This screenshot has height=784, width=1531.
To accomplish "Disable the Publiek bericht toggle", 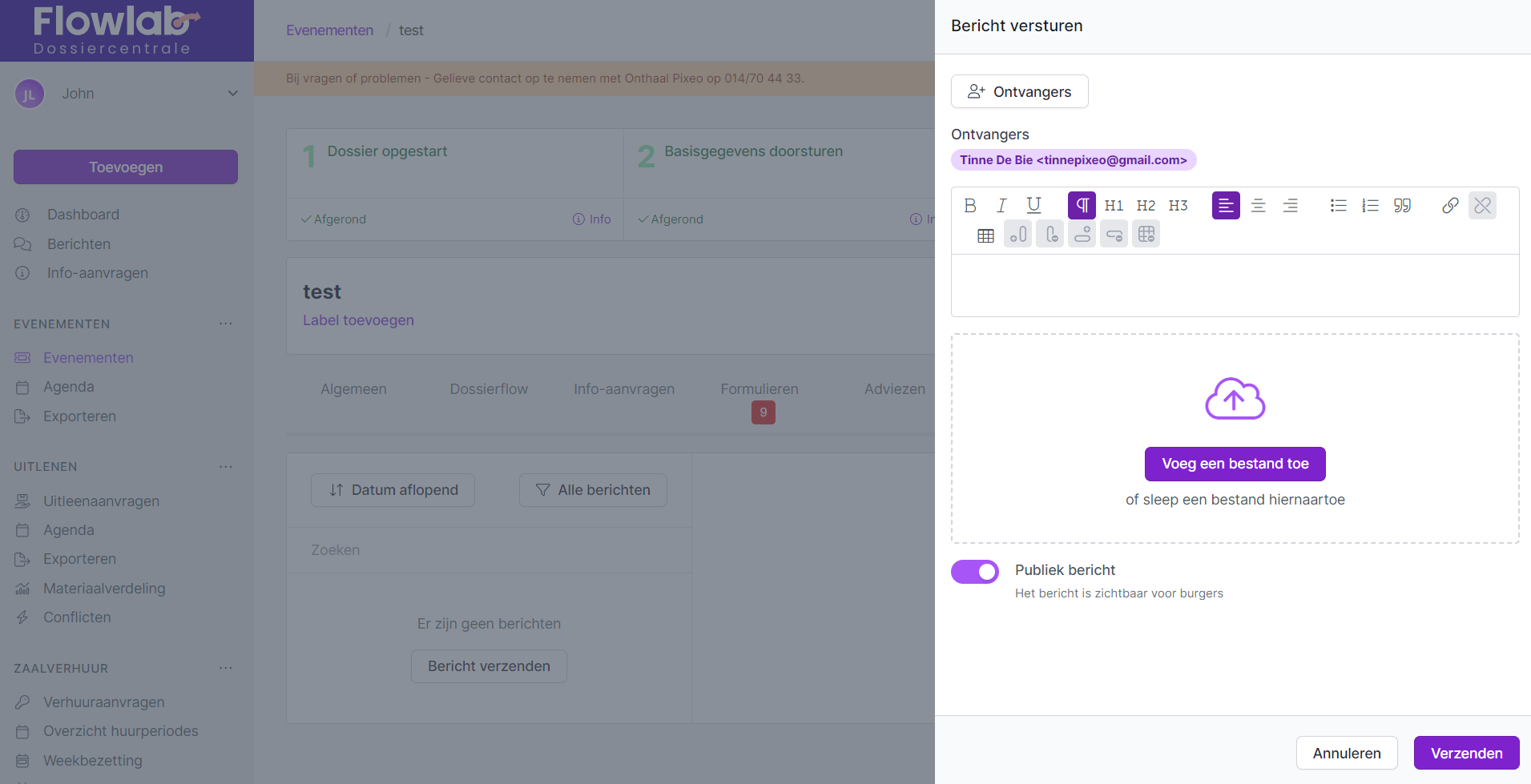I will click(975, 572).
